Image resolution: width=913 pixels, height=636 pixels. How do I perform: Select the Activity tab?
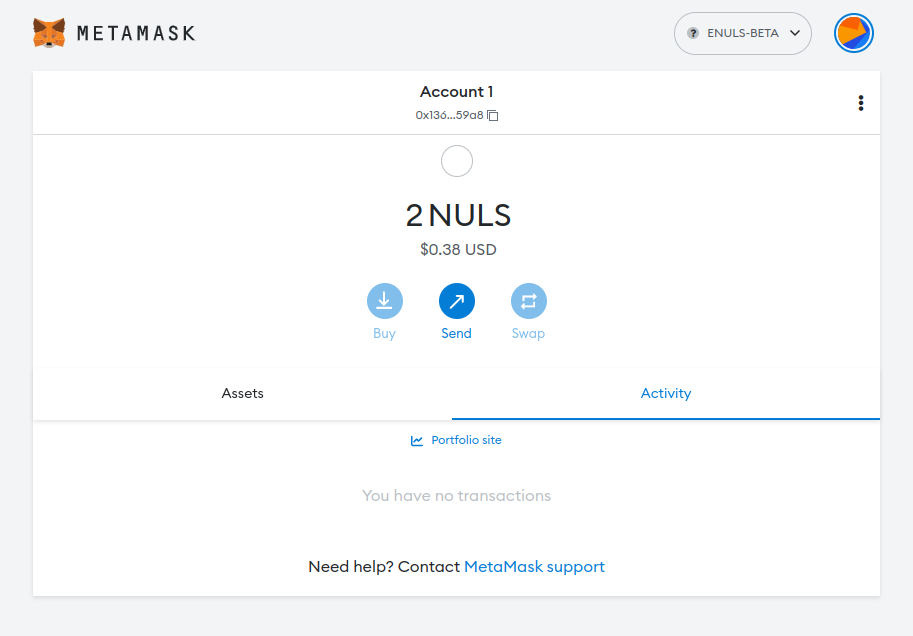(666, 394)
